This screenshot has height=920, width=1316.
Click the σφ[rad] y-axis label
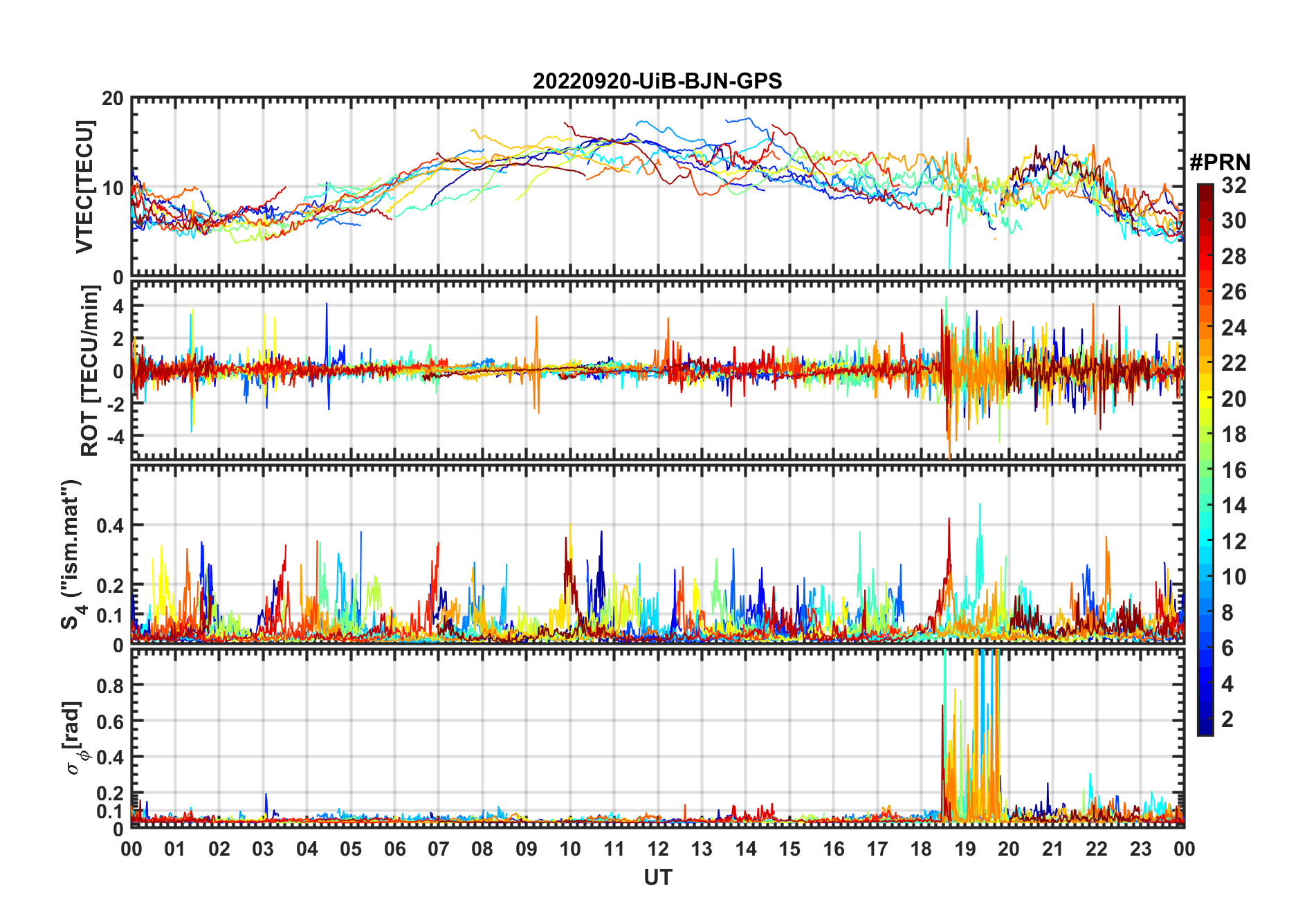74,737
